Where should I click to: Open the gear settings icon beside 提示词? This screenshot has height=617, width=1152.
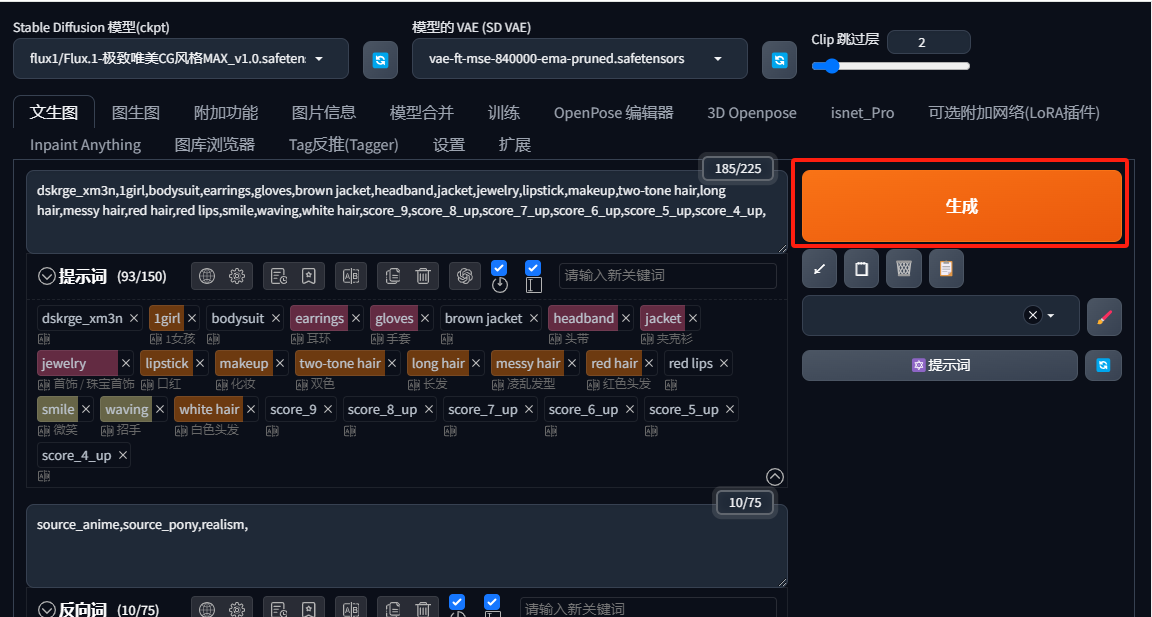click(x=237, y=276)
